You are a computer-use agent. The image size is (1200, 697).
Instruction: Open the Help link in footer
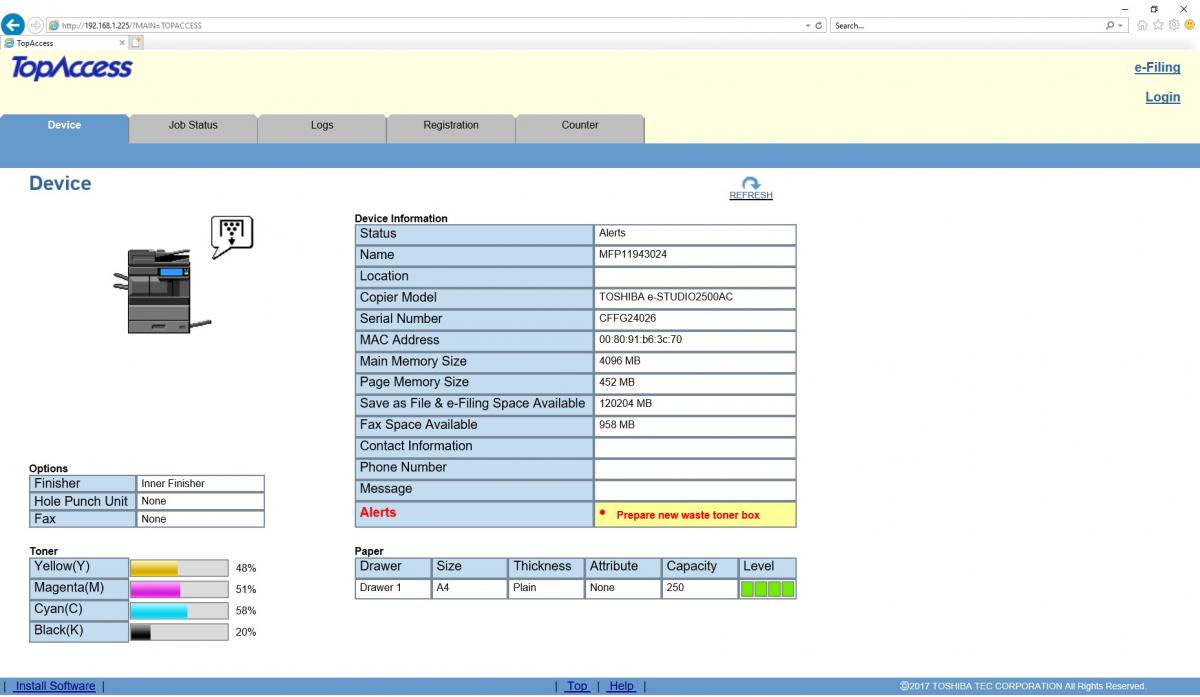(622, 686)
